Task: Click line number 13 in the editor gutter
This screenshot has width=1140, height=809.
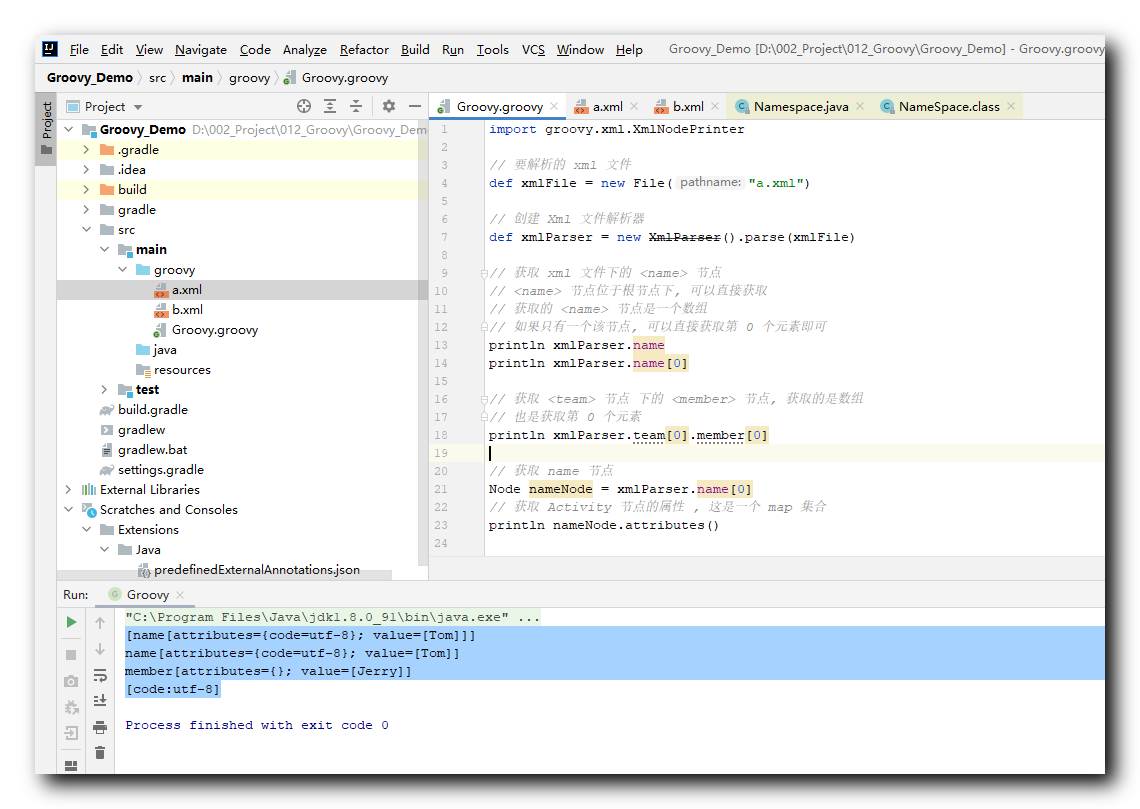Action: (444, 344)
